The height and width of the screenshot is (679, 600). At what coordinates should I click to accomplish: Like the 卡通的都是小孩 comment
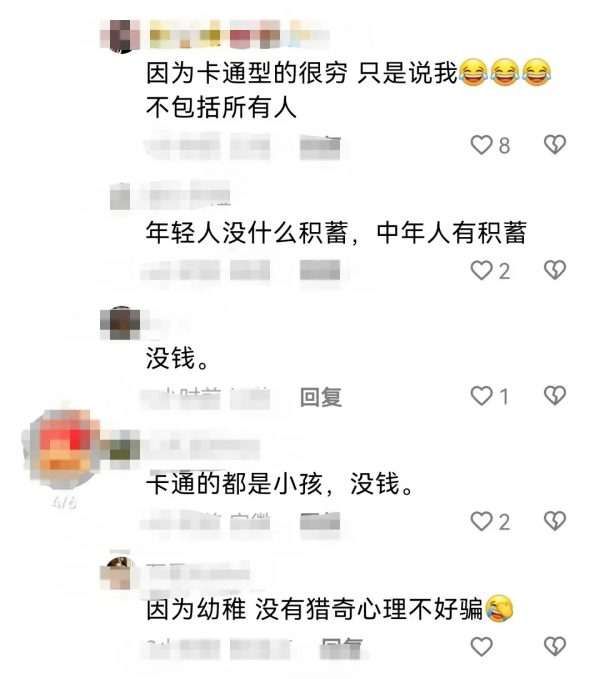point(481,521)
